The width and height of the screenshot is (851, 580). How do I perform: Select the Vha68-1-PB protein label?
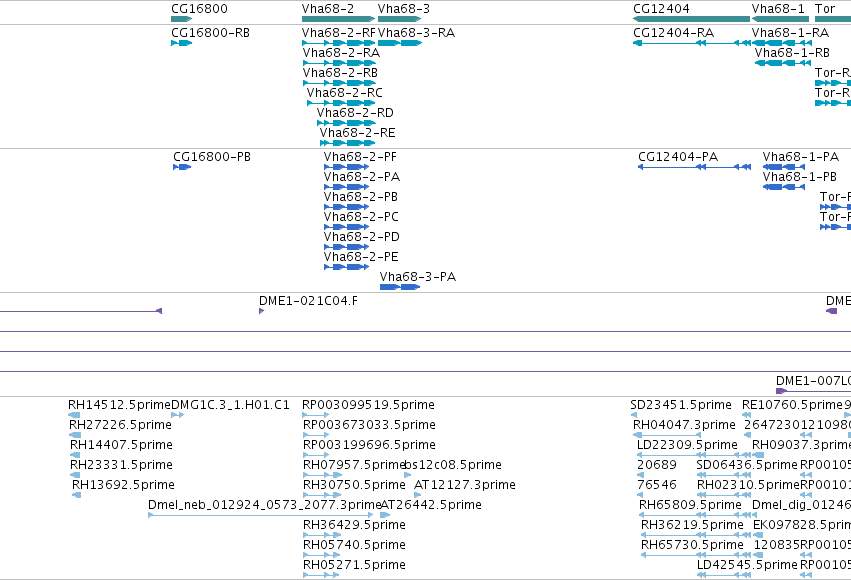pyautogui.click(x=799, y=177)
